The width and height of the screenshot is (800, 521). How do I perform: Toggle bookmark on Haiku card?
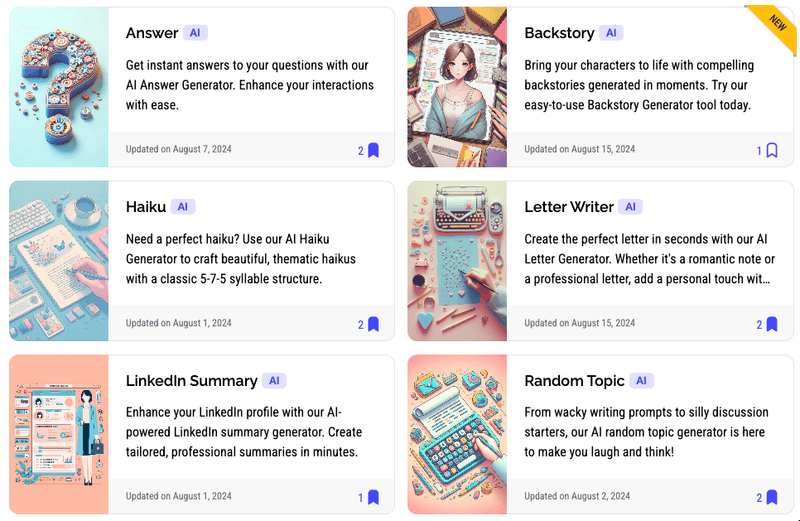click(x=373, y=325)
